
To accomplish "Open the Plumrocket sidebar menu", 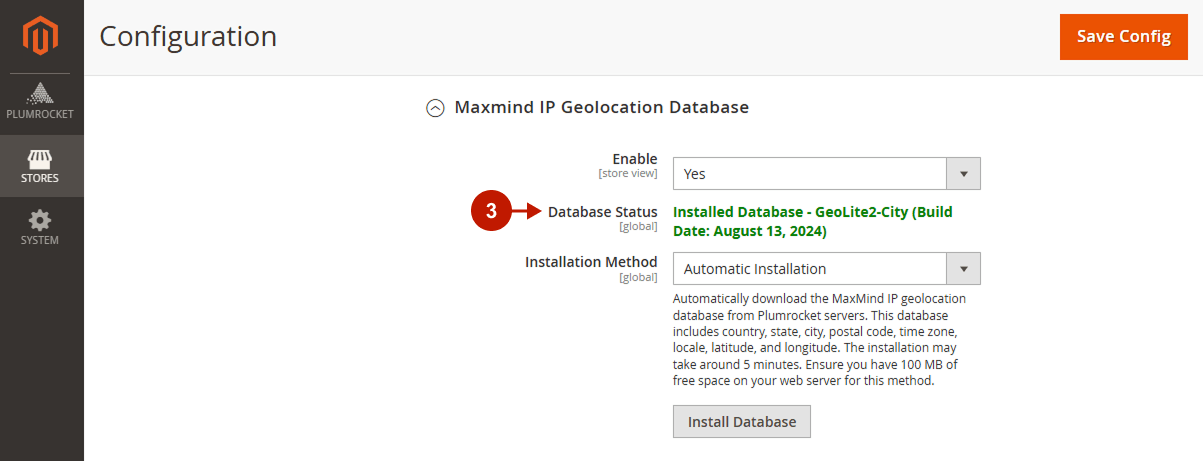I will coord(42,102).
